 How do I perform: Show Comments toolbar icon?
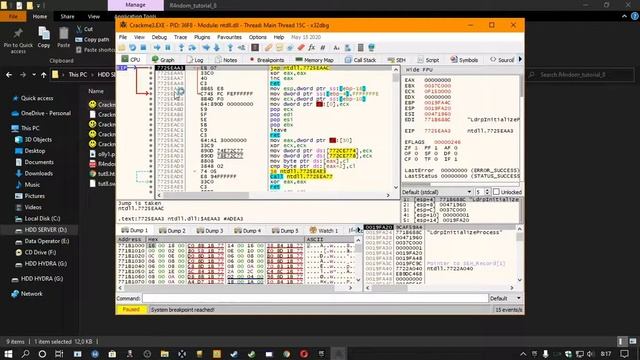pyautogui.click(x=279, y=48)
